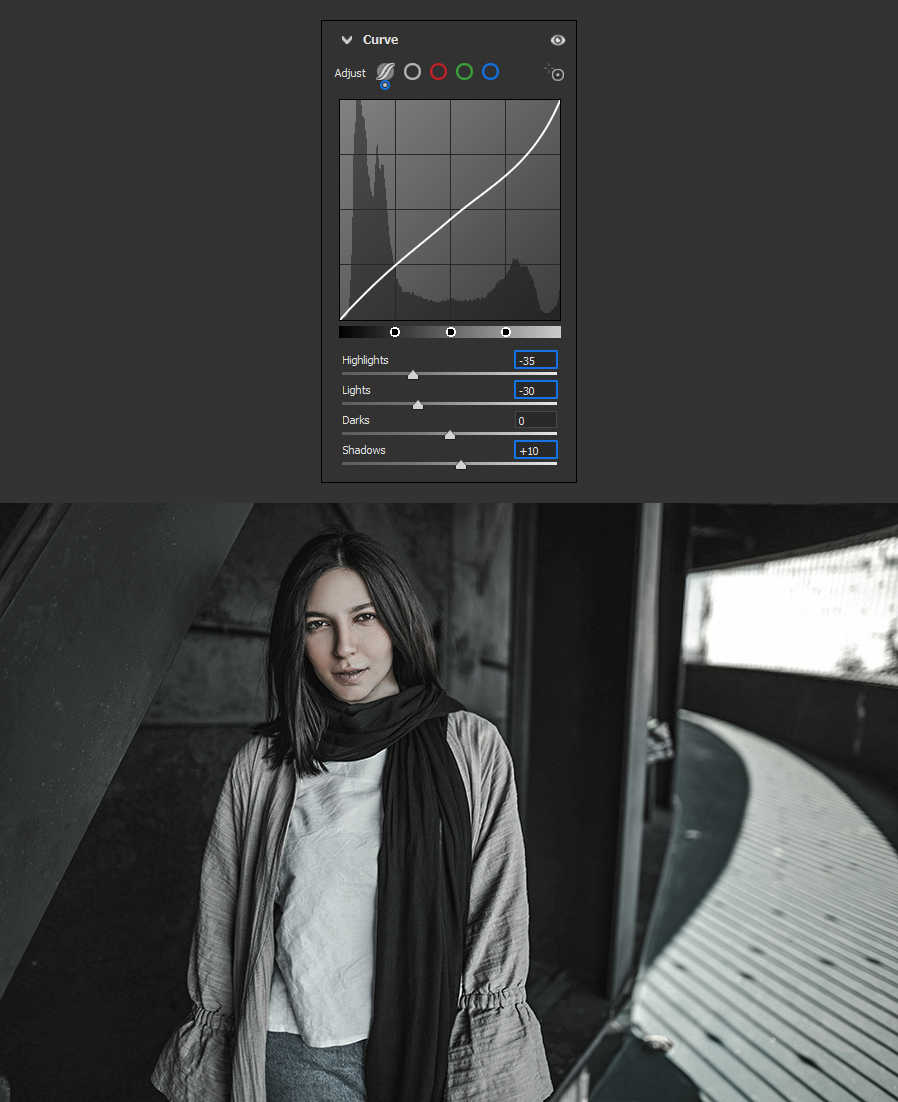
Task: Click the Lights value field showing -30
Action: [x=536, y=390]
